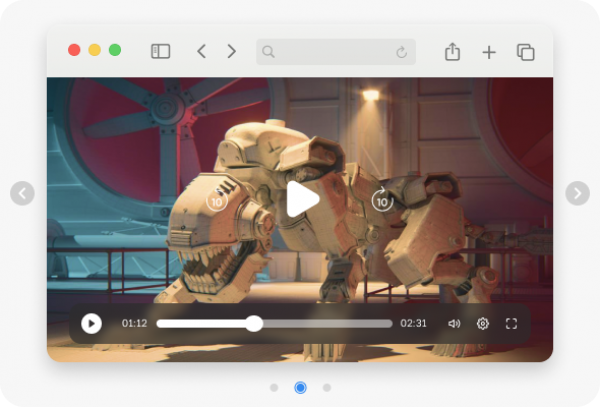Image resolution: width=600 pixels, height=407 pixels.
Task: Open the video settings gear
Action: 483,323
